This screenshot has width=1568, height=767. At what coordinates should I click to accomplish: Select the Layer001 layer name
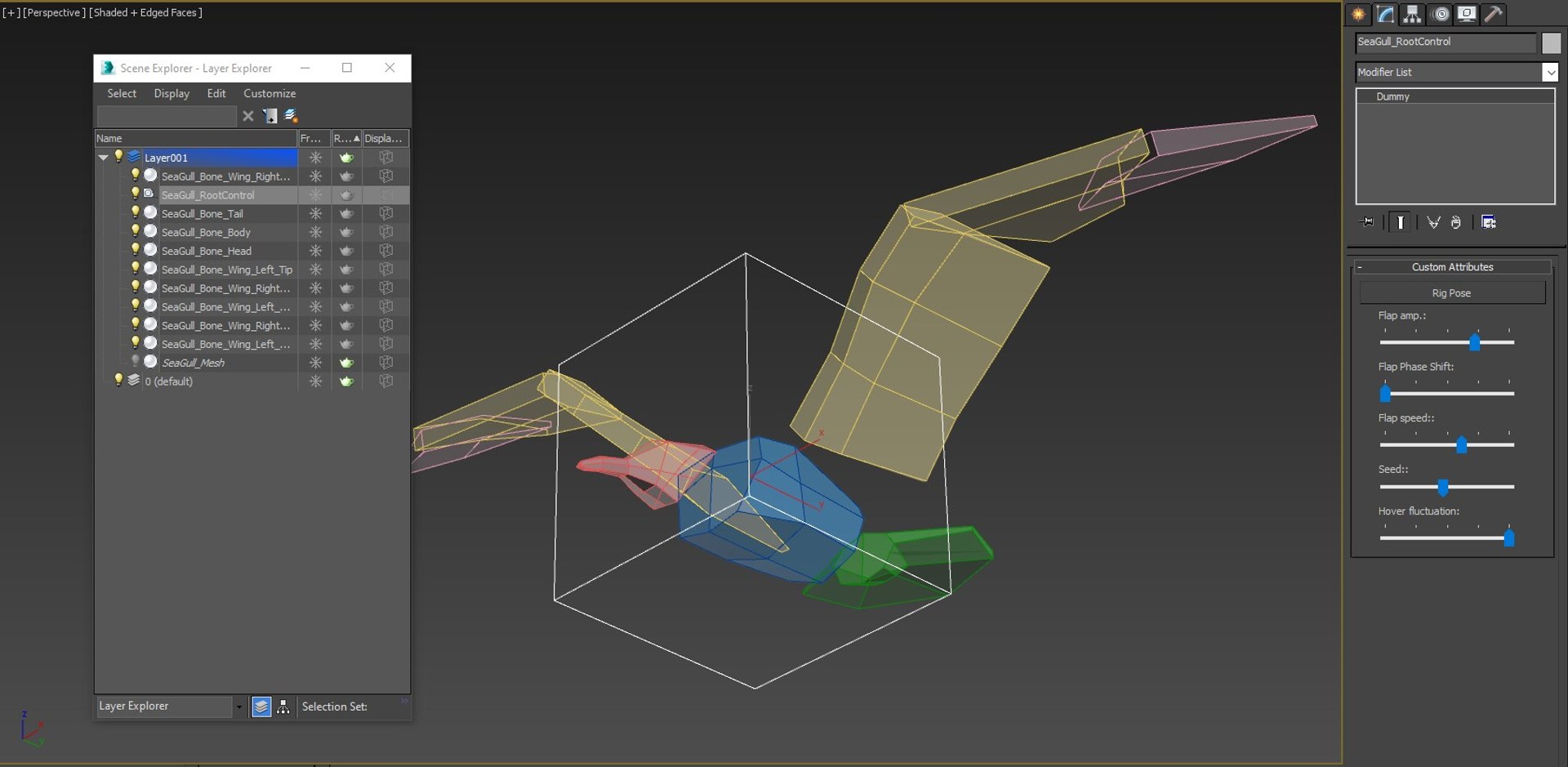166,158
